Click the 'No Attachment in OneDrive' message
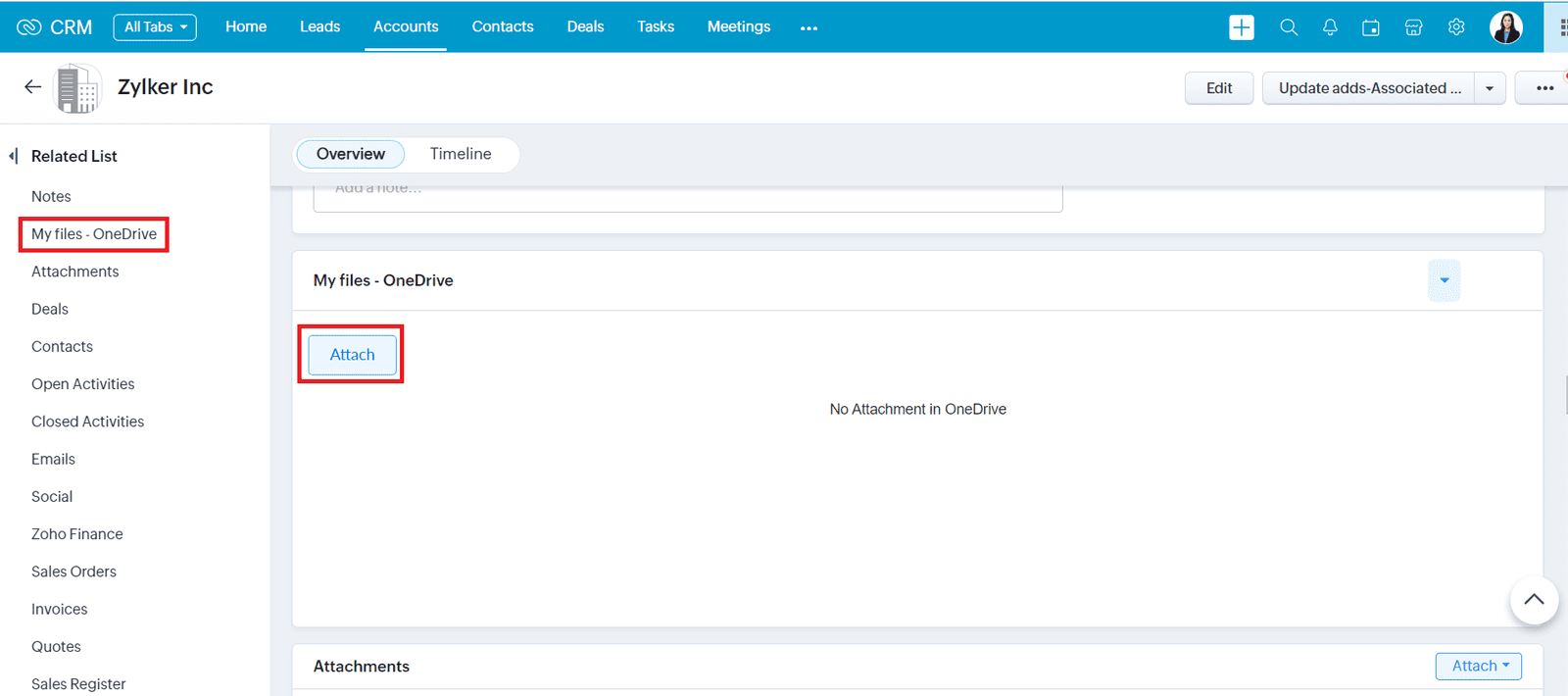Viewport: 1568px width, 696px height. [x=918, y=410]
